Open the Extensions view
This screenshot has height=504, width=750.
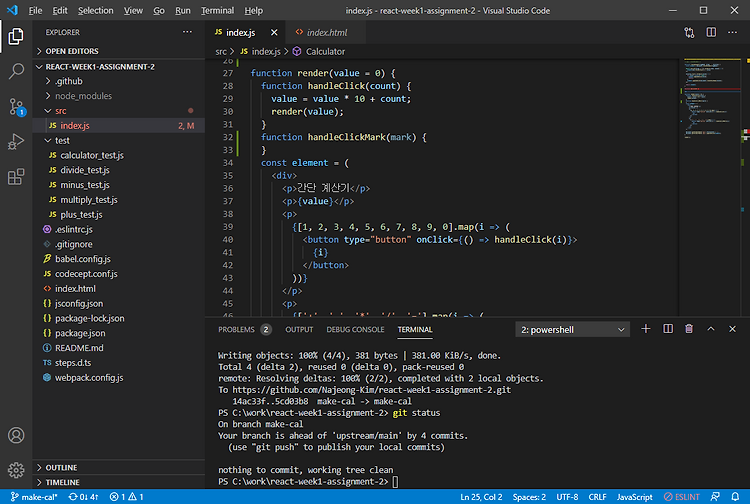(16, 177)
